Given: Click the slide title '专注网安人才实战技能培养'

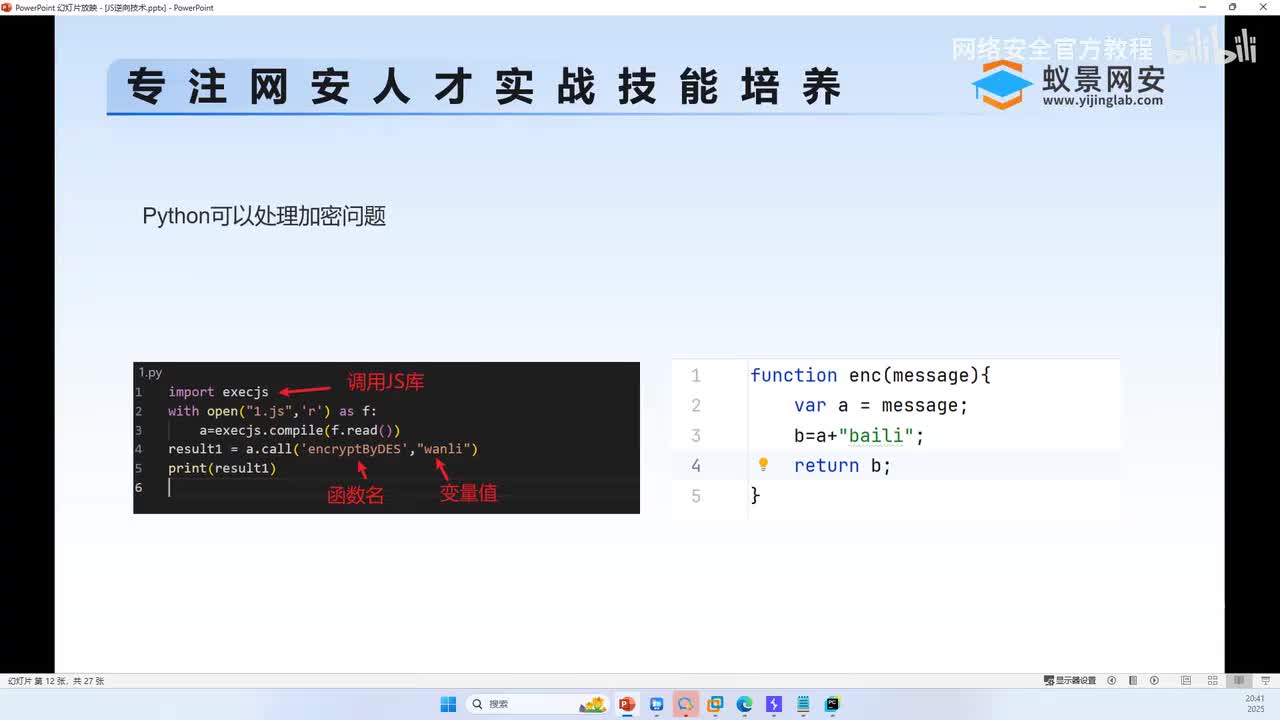Looking at the screenshot, I should (485, 87).
